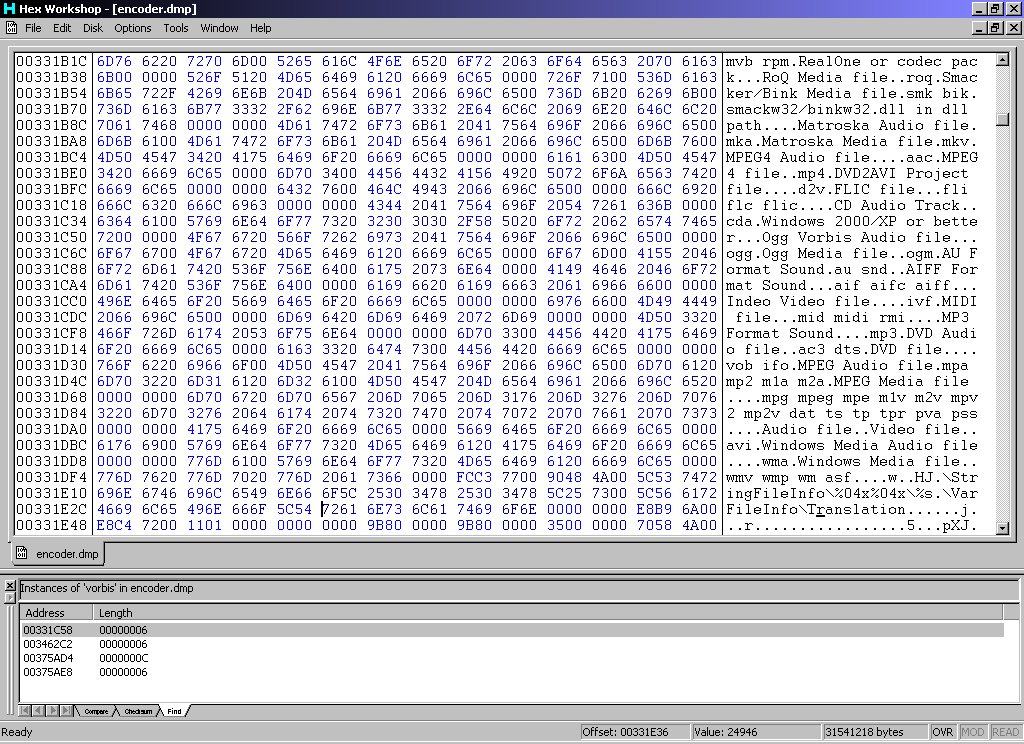Click next results tab arrow
The image size is (1024, 744).
[x=52, y=711]
